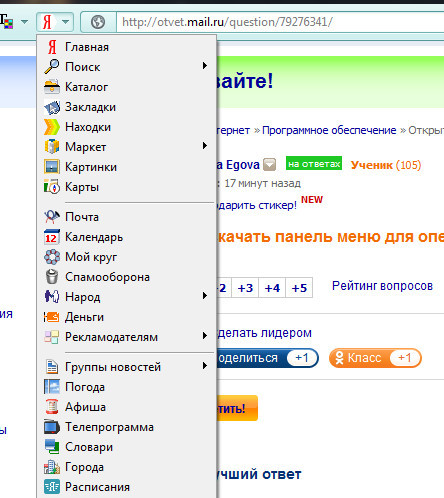The height and width of the screenshot is (498, 444).
Task: Expand the Группы новостей submenu arrow
Action: click(x=205, y=366)
